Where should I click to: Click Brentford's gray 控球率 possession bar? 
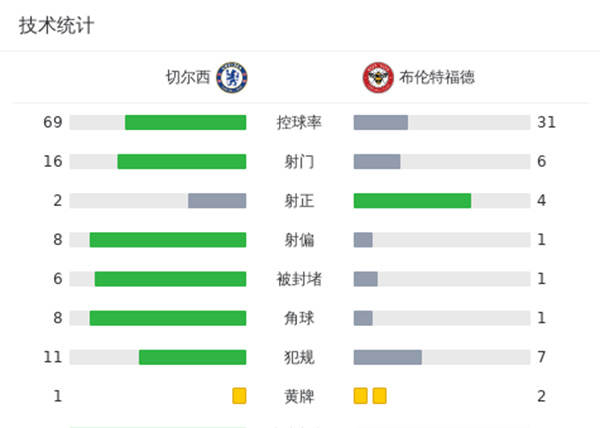381,122
